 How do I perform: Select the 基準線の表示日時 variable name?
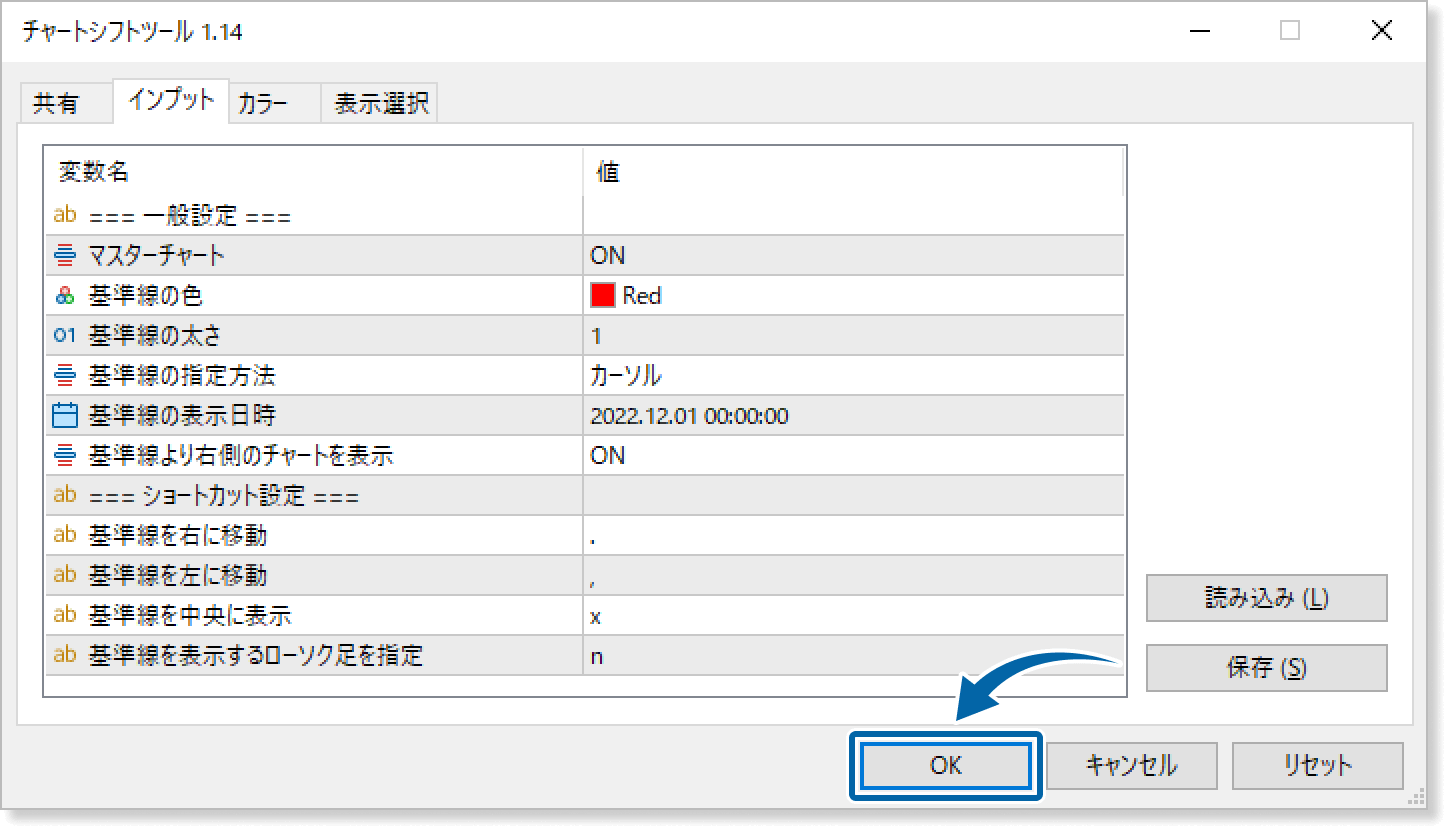pyautogui.click(x=182, y=415)
